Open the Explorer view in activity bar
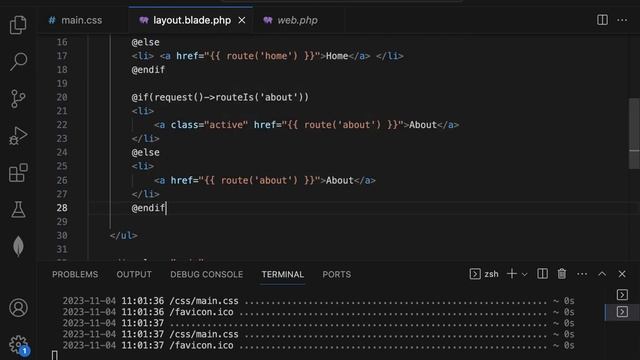Screen dimensions: 640x360 pyautogui.click(x=18, y=24)
